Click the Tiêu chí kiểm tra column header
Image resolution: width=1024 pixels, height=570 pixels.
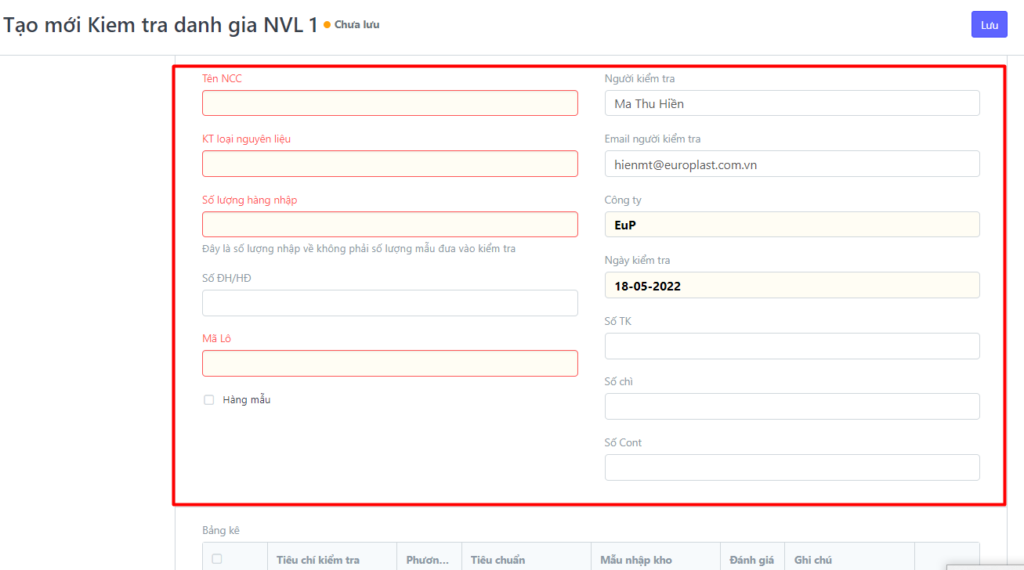(318, 560)
